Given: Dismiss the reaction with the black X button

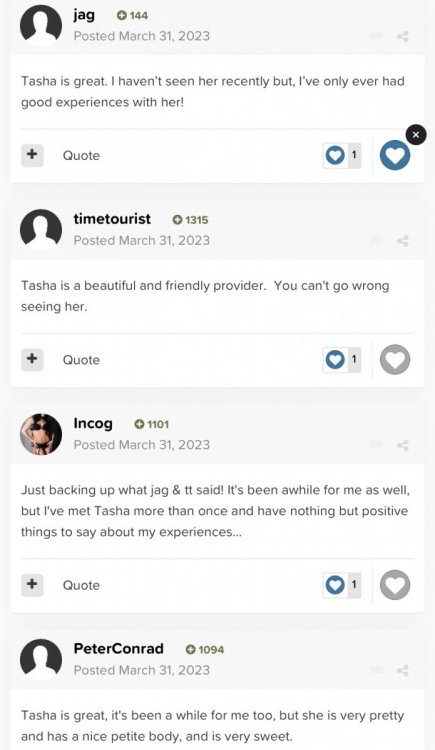Looking at the screenshot, I should tap(416, 135).
